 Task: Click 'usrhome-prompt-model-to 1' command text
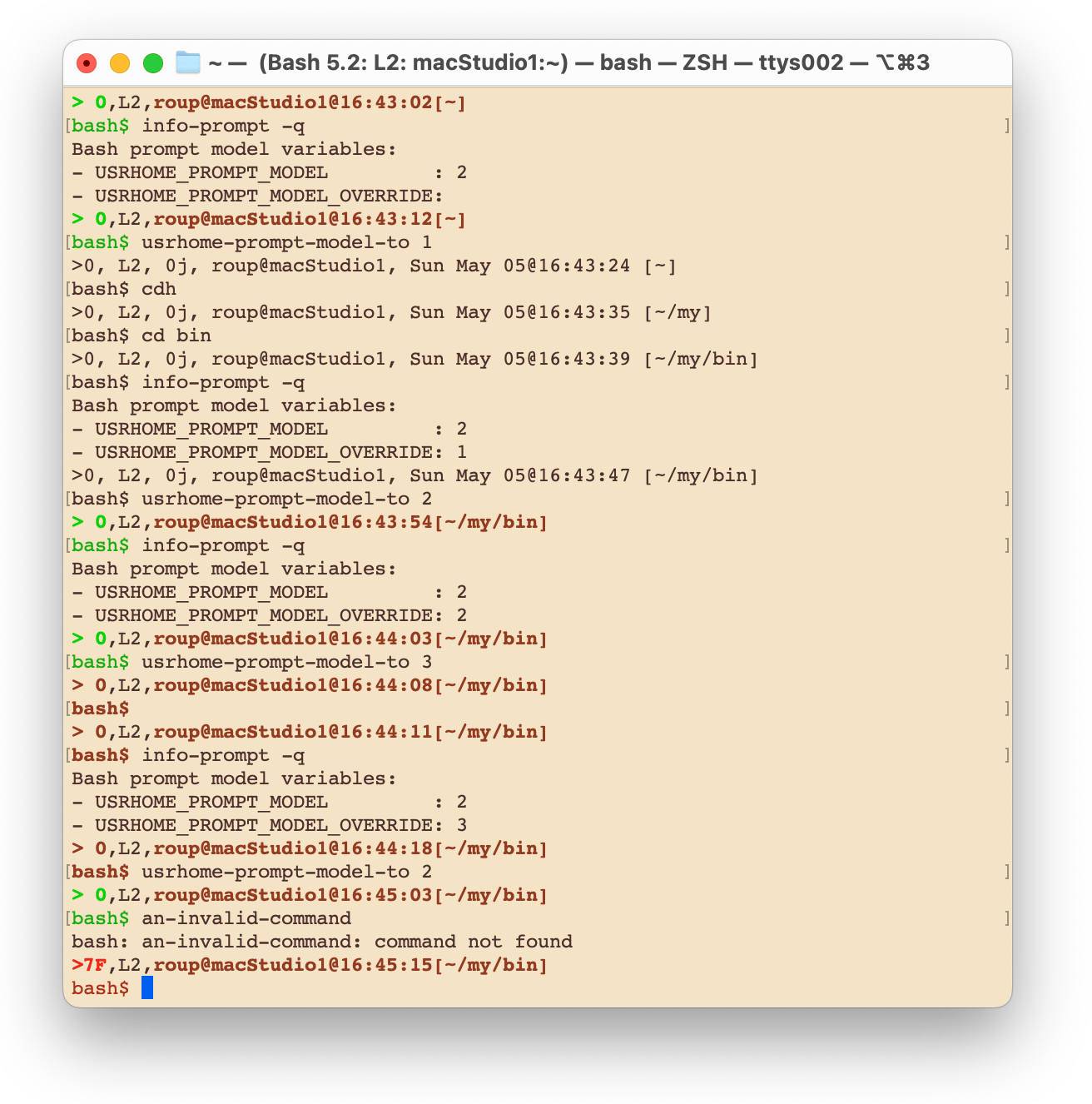coord(287,242)
